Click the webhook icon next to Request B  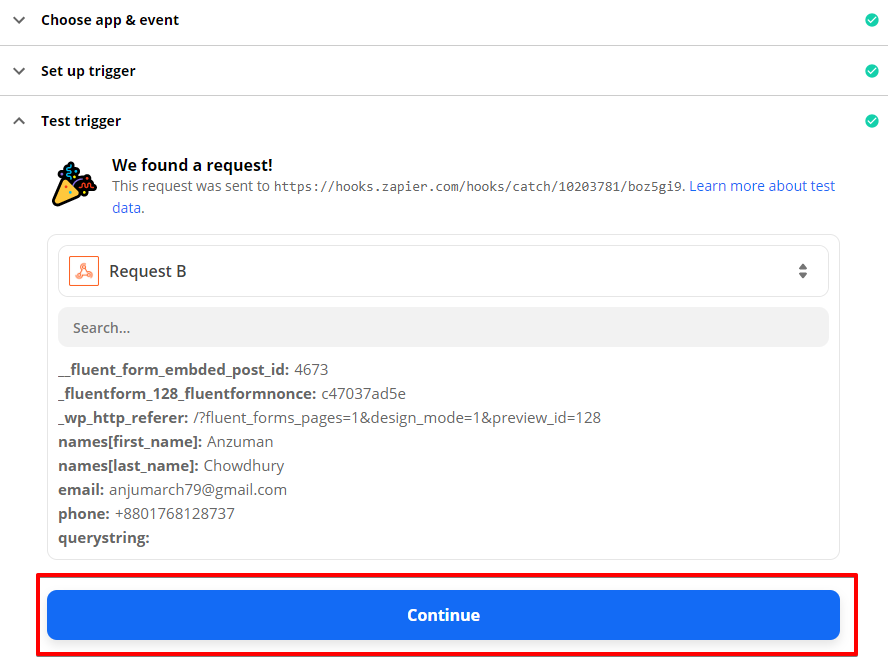(x=84, y=271)
